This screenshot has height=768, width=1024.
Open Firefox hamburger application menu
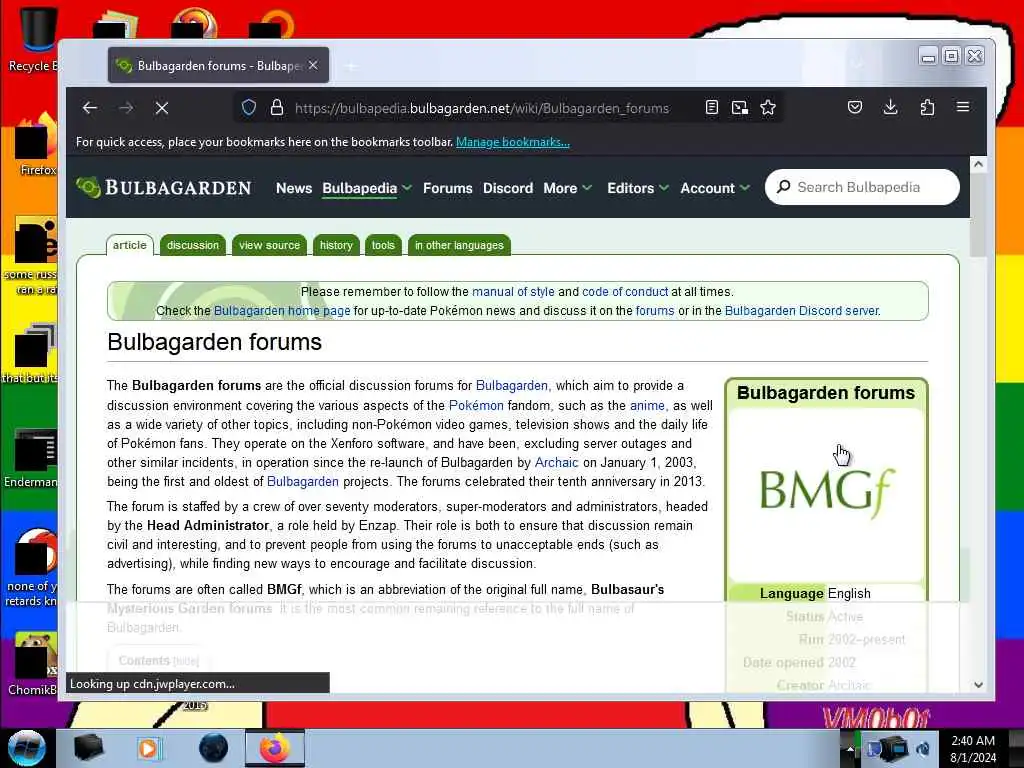(x=963, y=107)
